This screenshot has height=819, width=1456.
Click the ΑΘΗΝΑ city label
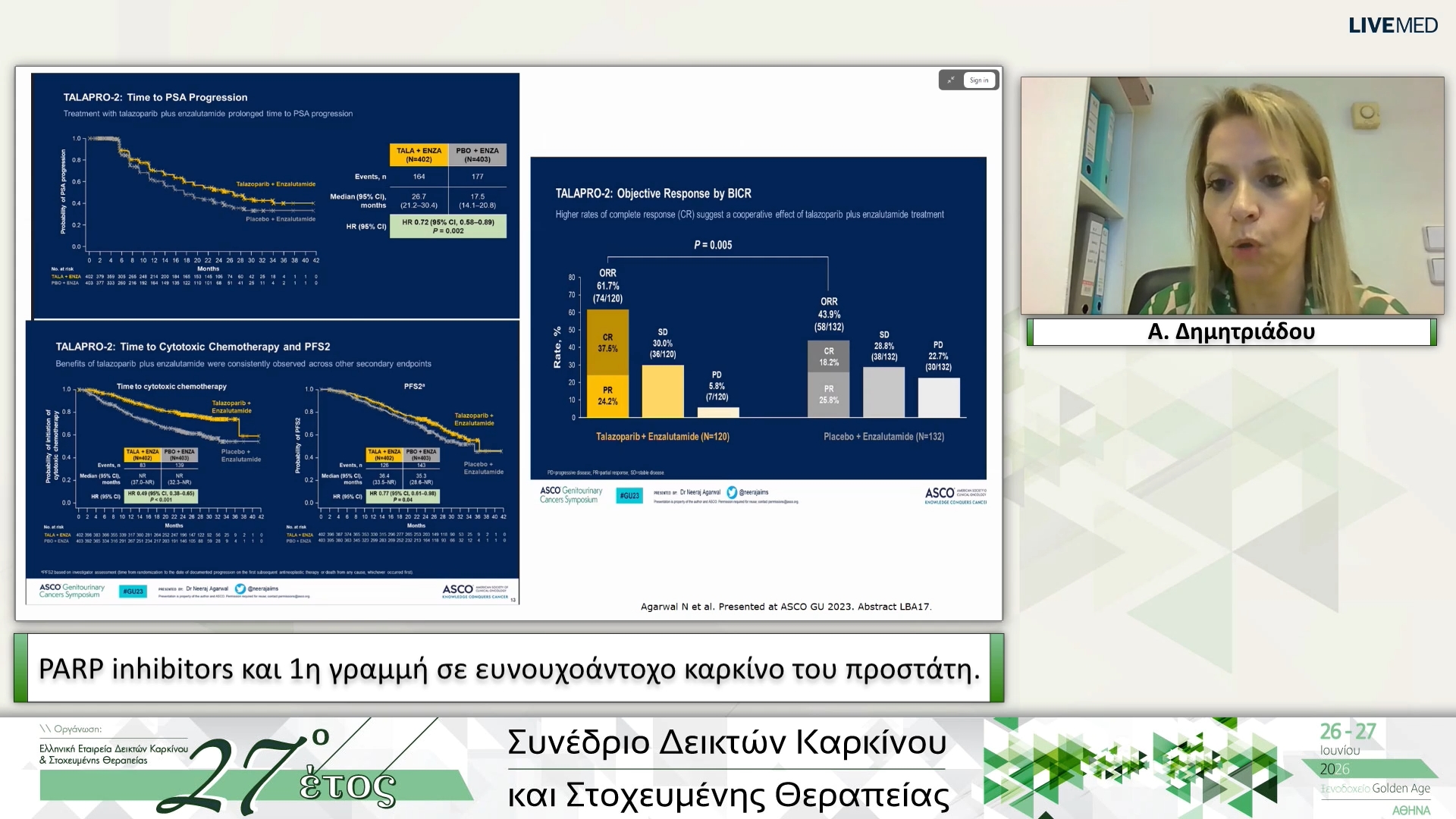point(1411,811)
